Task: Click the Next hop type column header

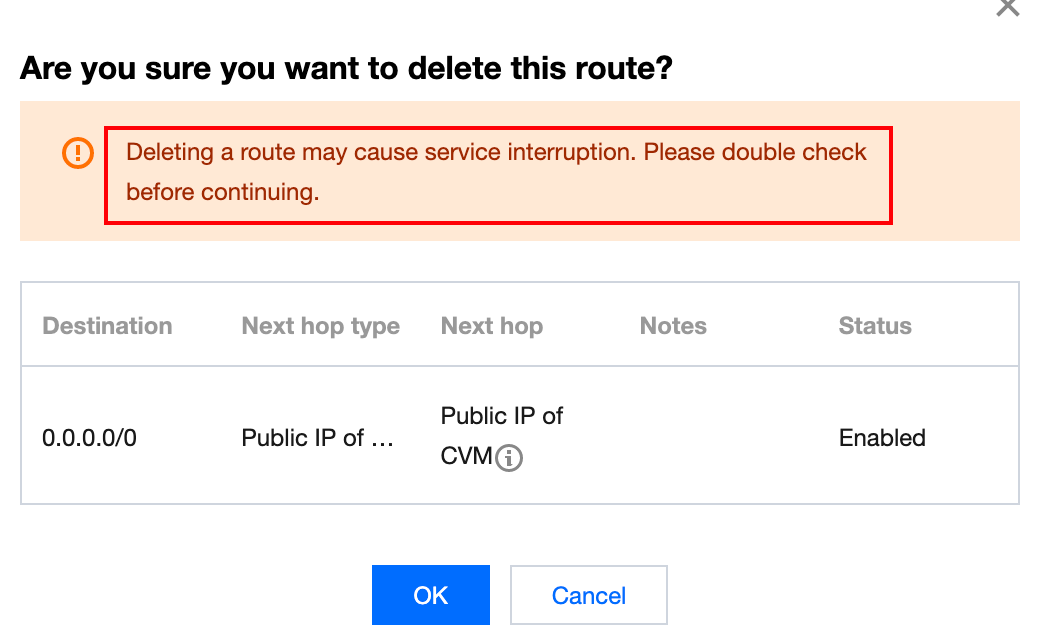Action: click(x=320, y=326)
